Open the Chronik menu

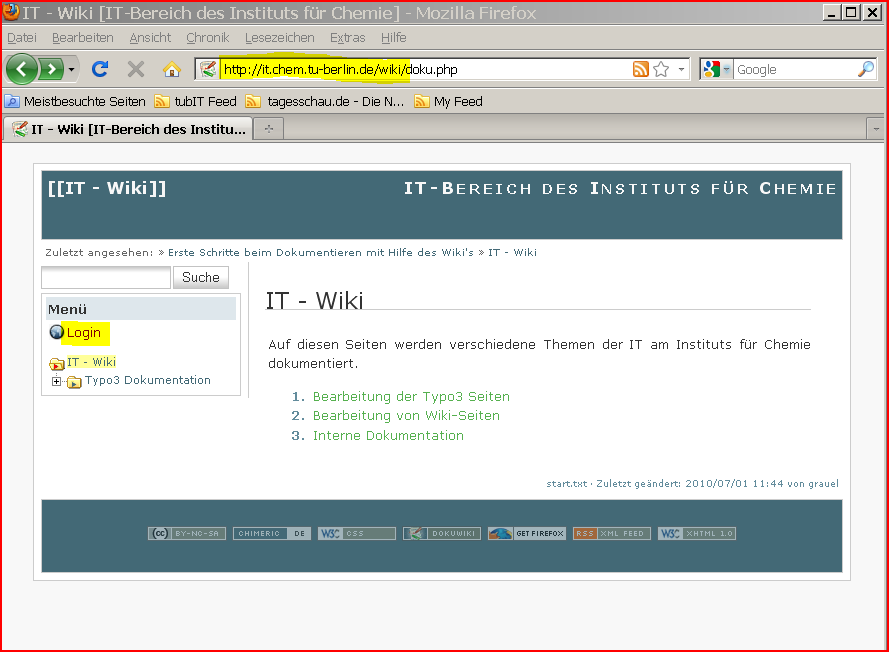tap(207, 38)
